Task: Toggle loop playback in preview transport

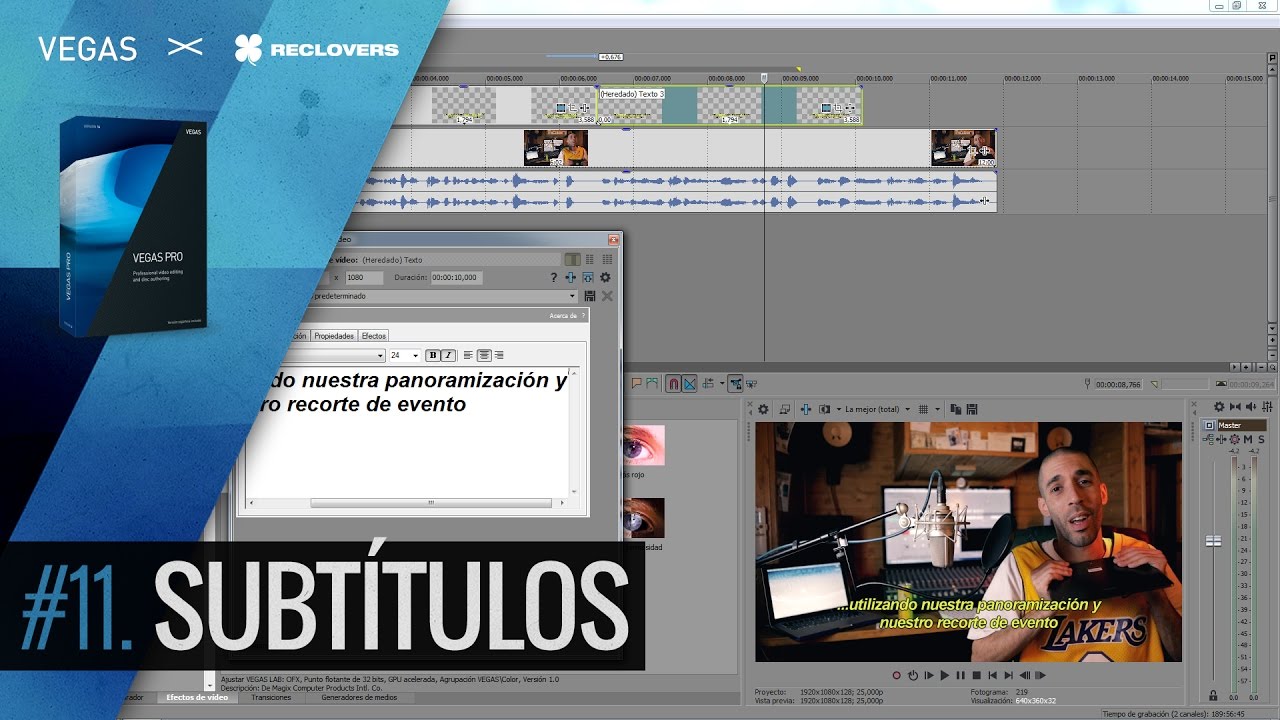Action: pyautogui.click(x=913, y=675)
